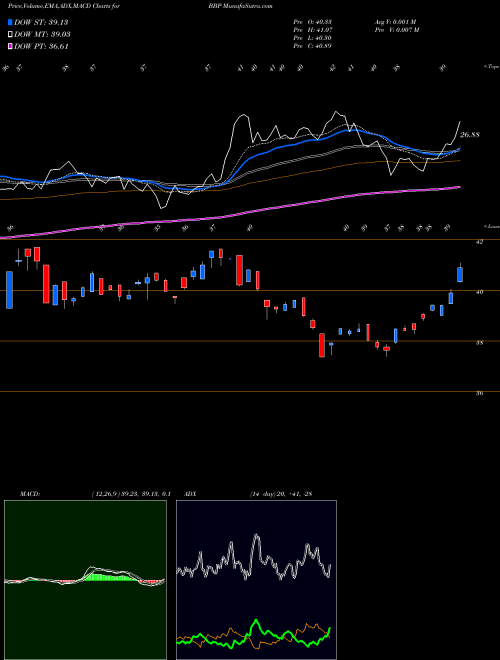Click the ADX '(14 day) 20, +41, -28' parameters

pos(281,494)
